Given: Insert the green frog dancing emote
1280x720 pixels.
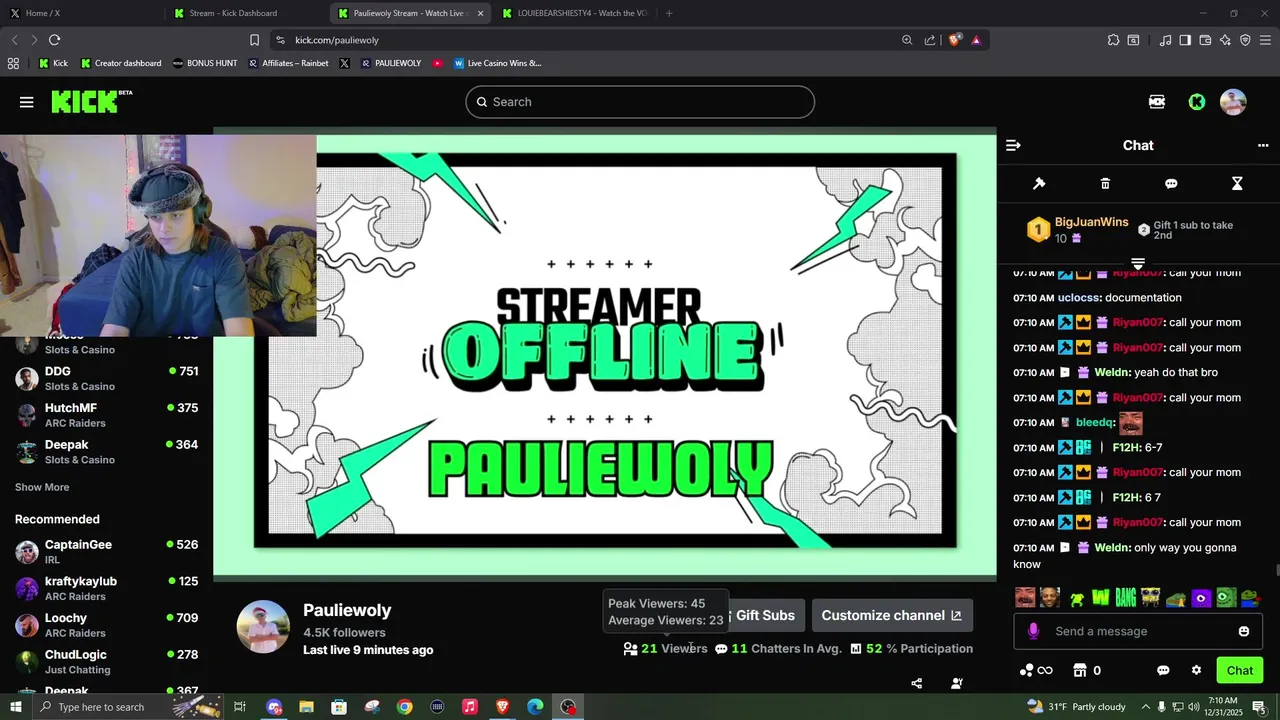Looking at the screenshot, I should pos(1076,598).
